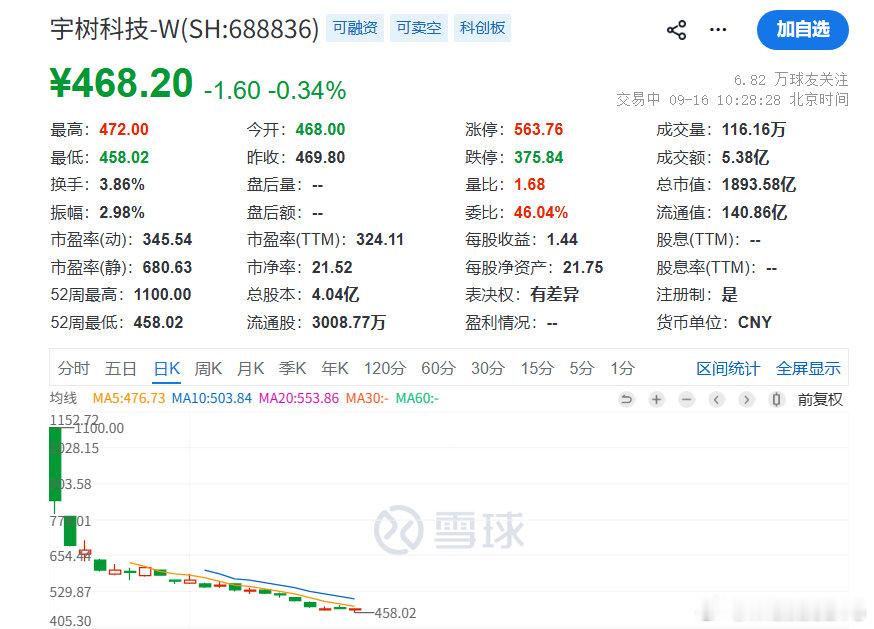Click the 昨收 value 469.80

(321, 157)
